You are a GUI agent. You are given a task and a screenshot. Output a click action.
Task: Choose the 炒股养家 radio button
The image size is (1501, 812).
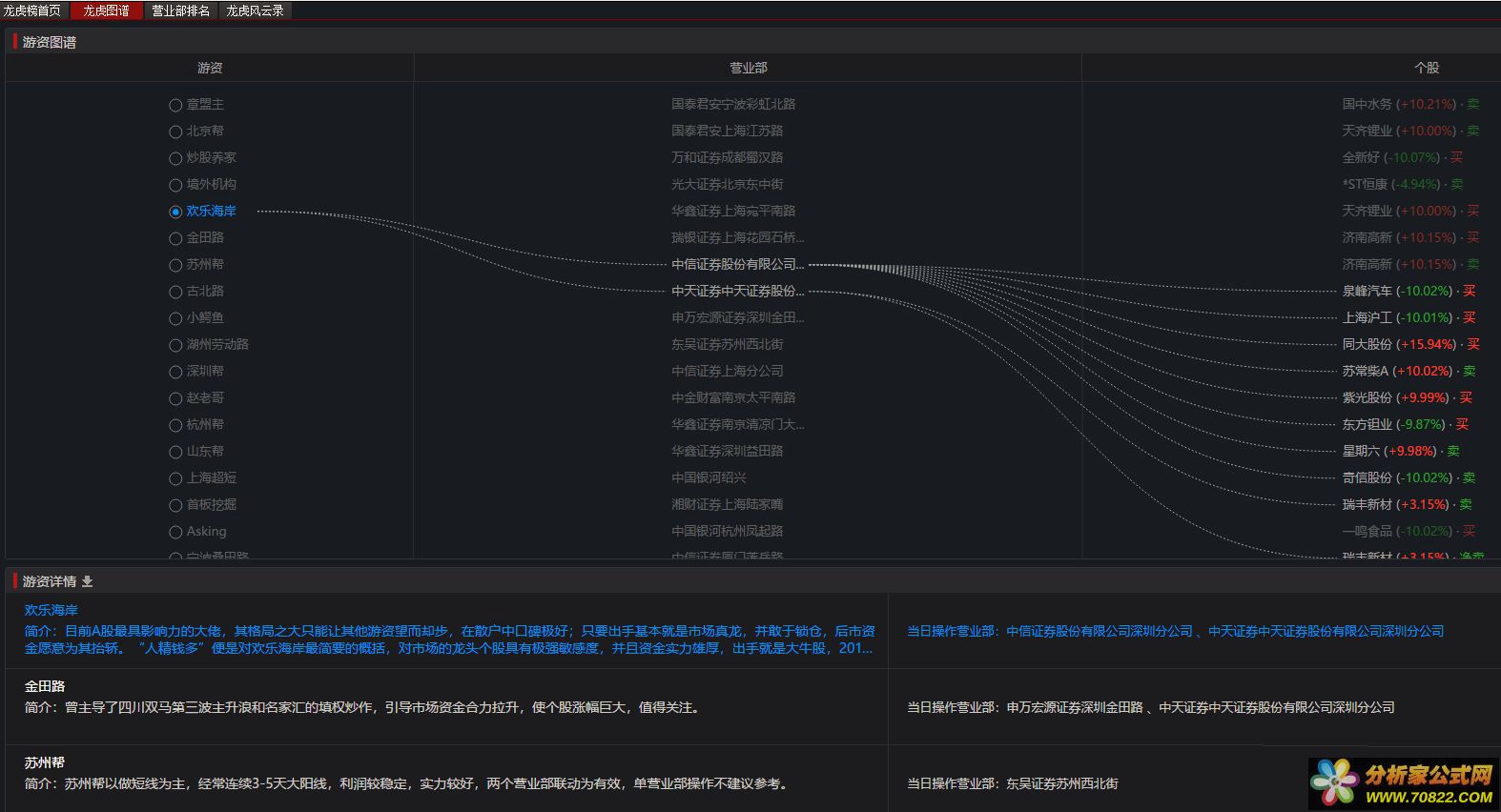point(175,158)
